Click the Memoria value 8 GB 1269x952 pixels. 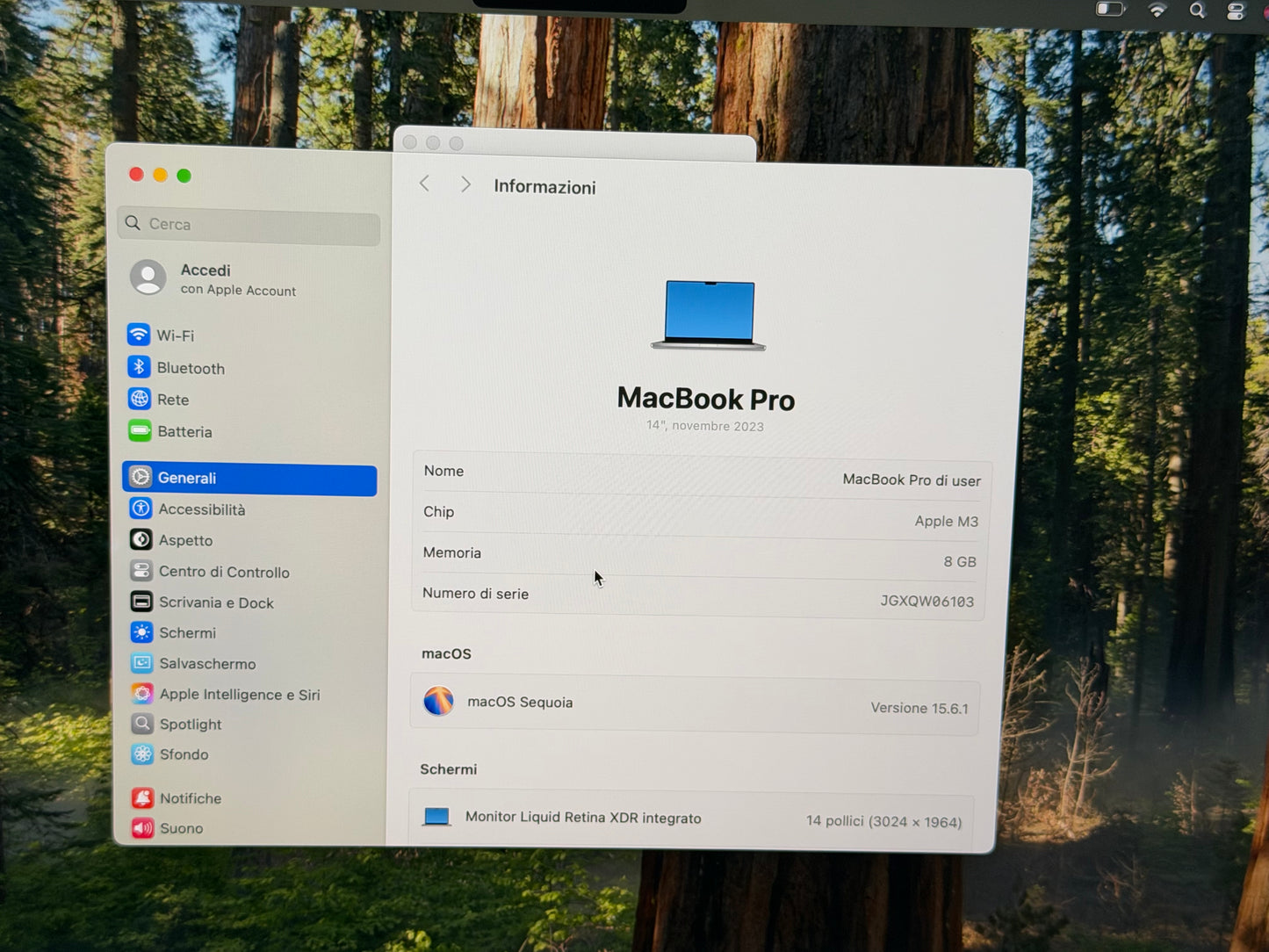(x=960, y=561)
